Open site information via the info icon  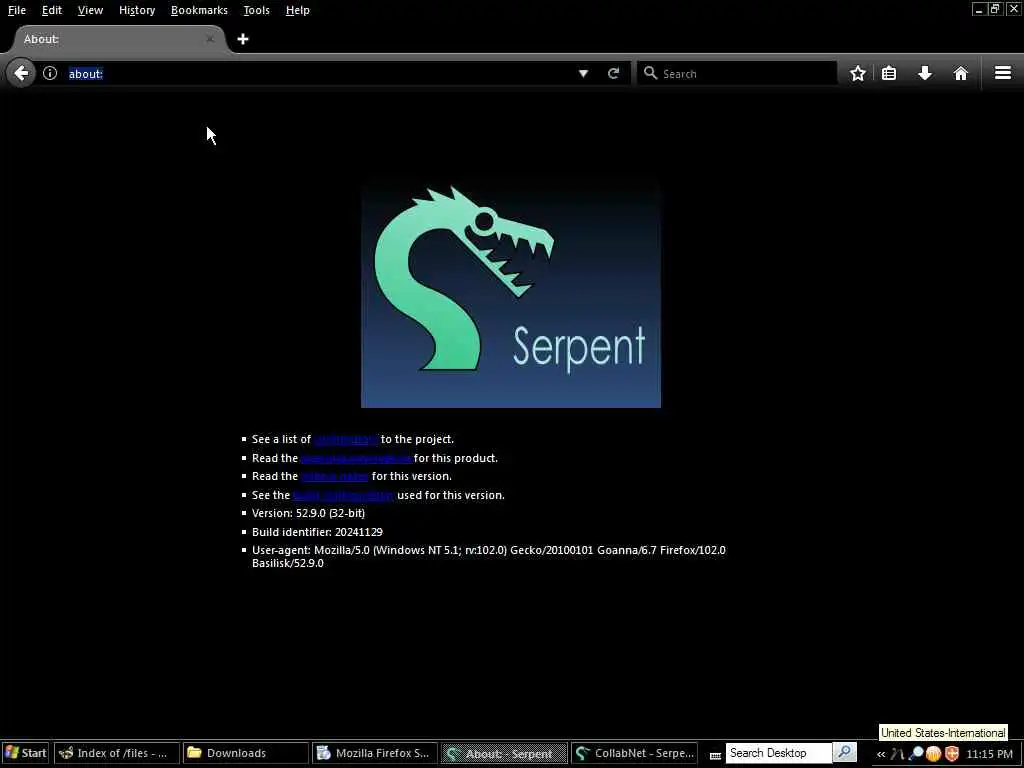(50, 73)
